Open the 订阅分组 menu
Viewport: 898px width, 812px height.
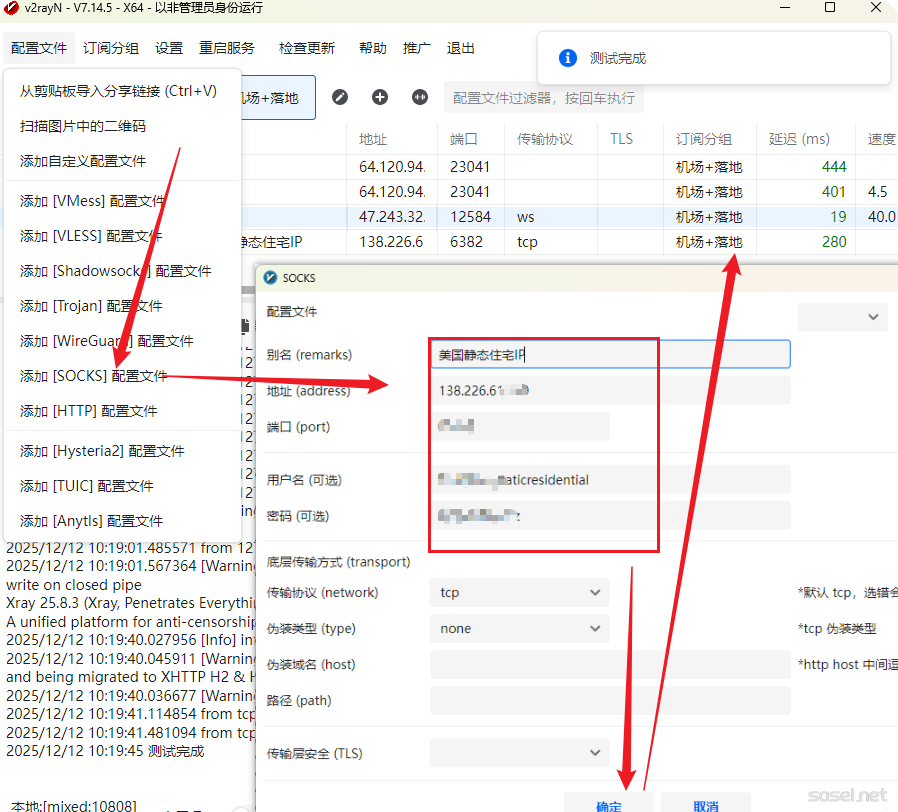pos(111,48)
